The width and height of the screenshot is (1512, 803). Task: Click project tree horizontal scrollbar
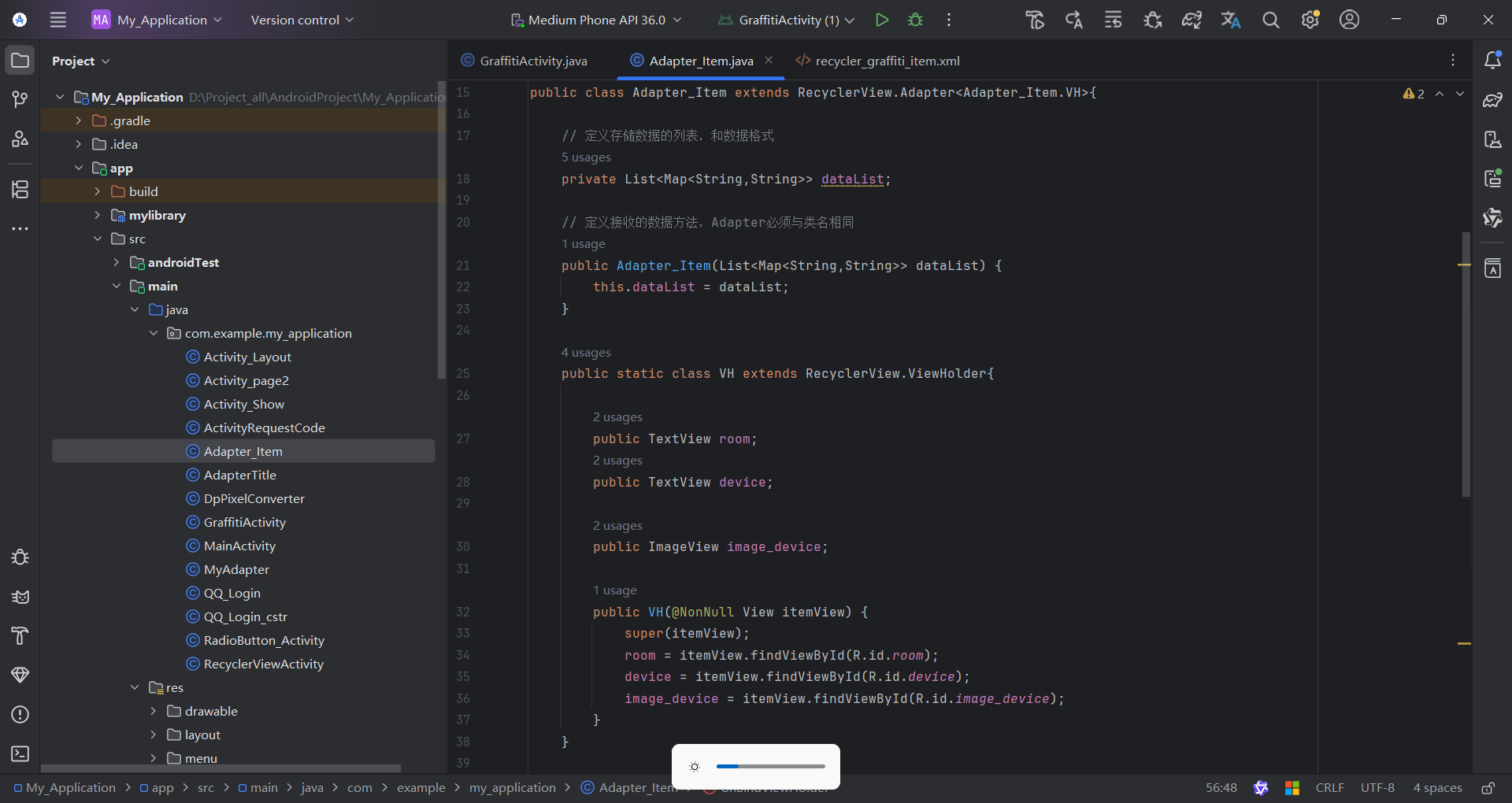(220, 768)
